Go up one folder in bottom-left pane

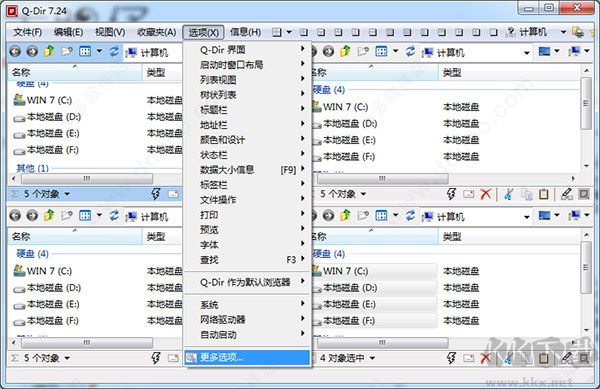(49, 215)
